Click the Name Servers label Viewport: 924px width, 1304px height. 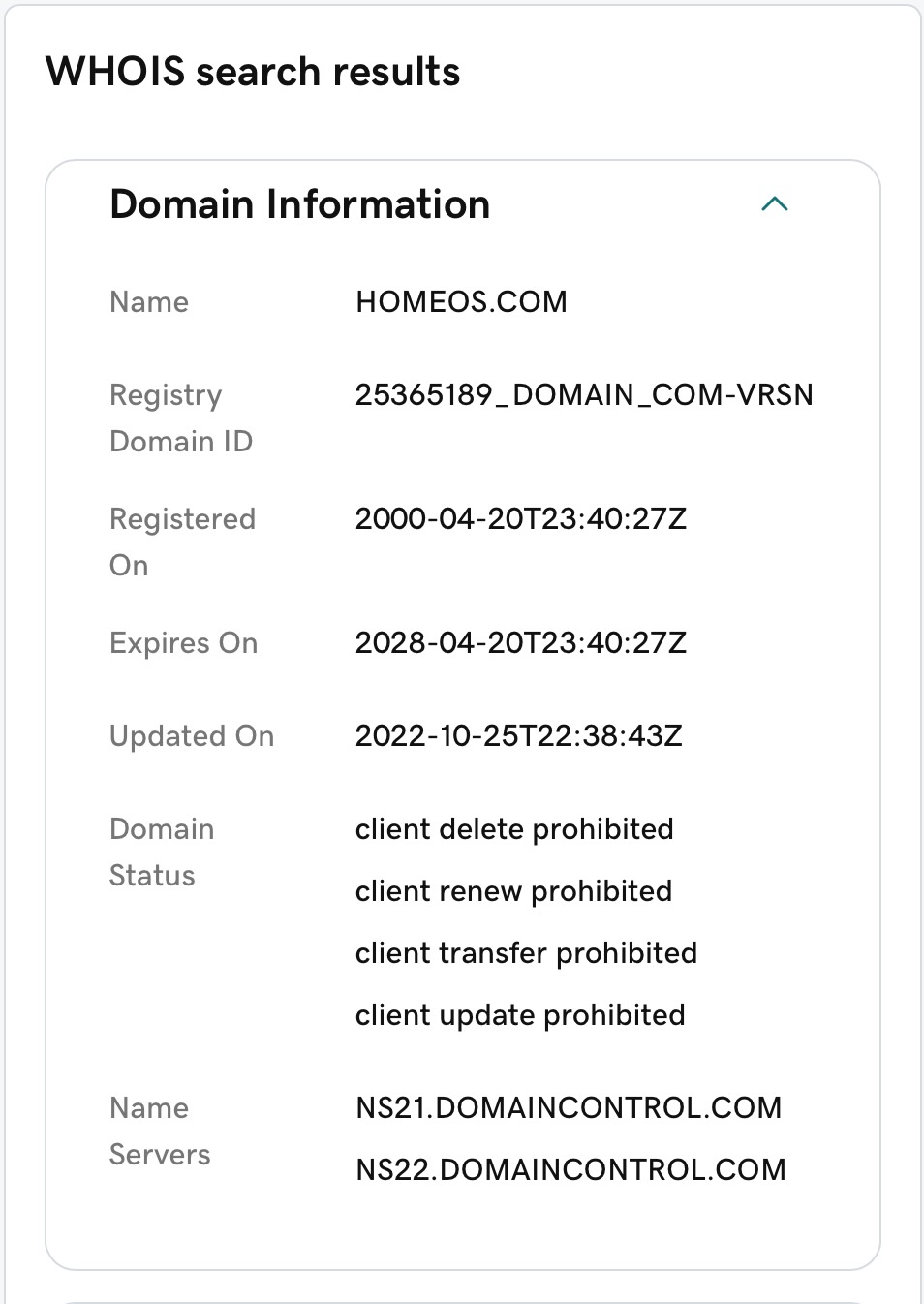point(160,1132)
